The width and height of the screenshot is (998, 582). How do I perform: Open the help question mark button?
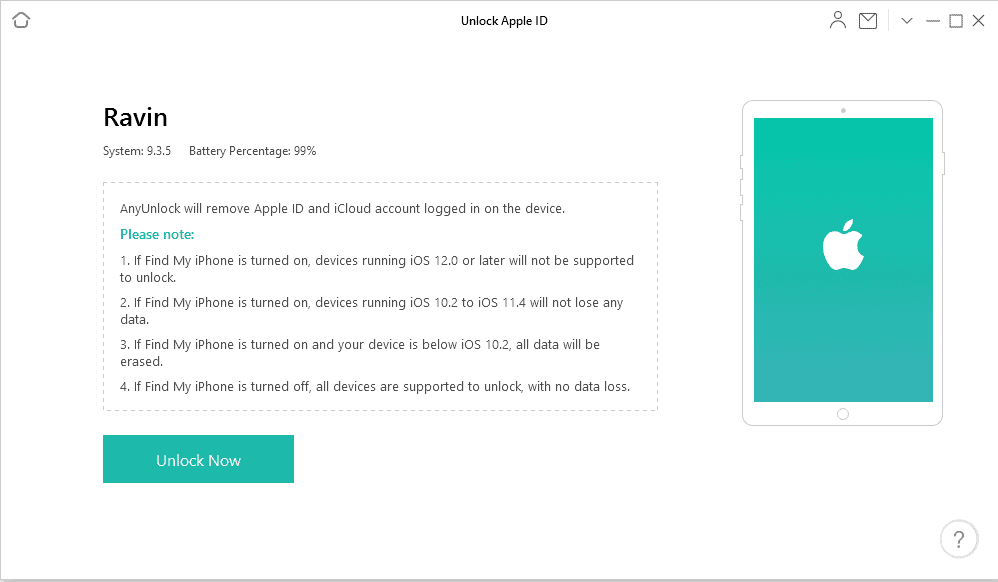click(x=959, y=539)
